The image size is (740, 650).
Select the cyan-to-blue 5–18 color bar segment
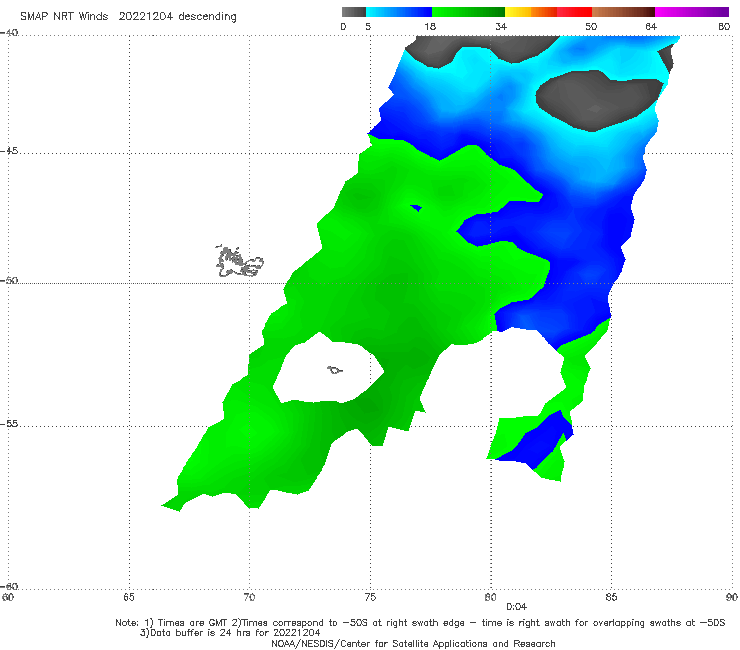coord(399,12)
